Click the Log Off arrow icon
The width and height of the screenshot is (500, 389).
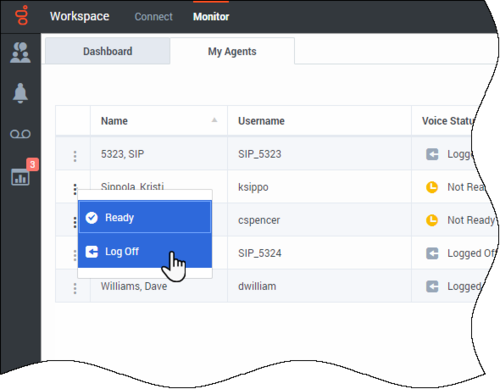tap(92, 252)
